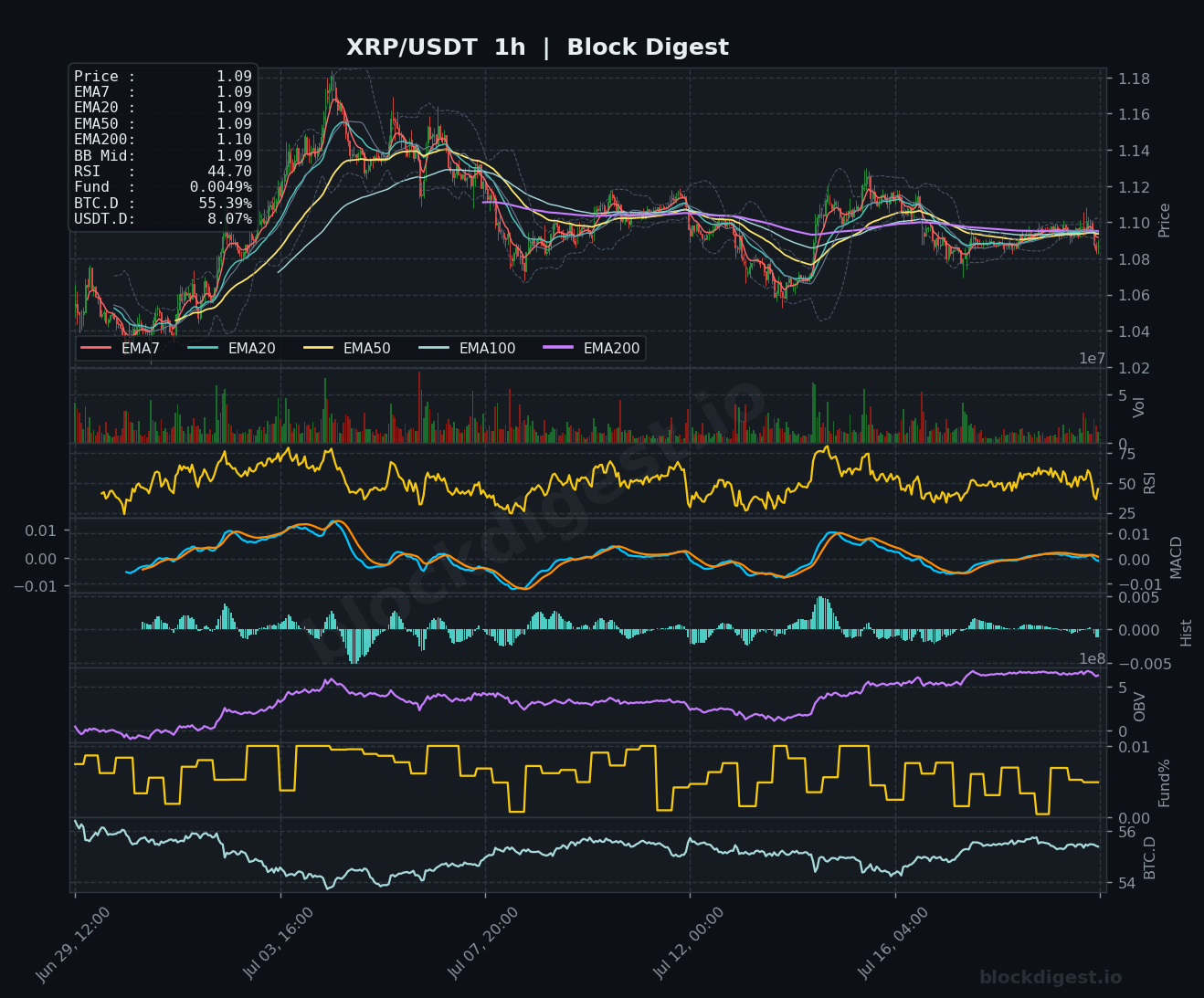This screenshot has width=1204, height=998.
Task: Click the USDT.D 8.07% row
Action: pyautogui.click(x=163, y=219)
